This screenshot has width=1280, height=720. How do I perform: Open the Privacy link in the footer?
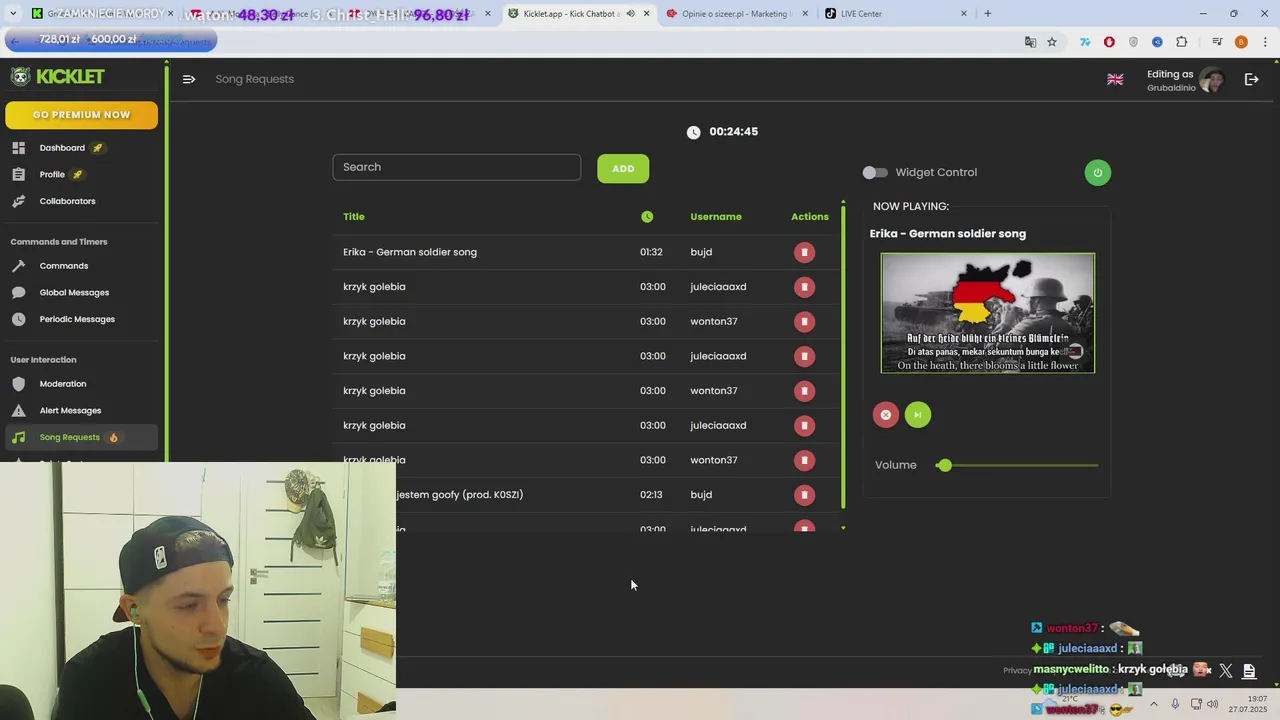[x=1017, y=671]
